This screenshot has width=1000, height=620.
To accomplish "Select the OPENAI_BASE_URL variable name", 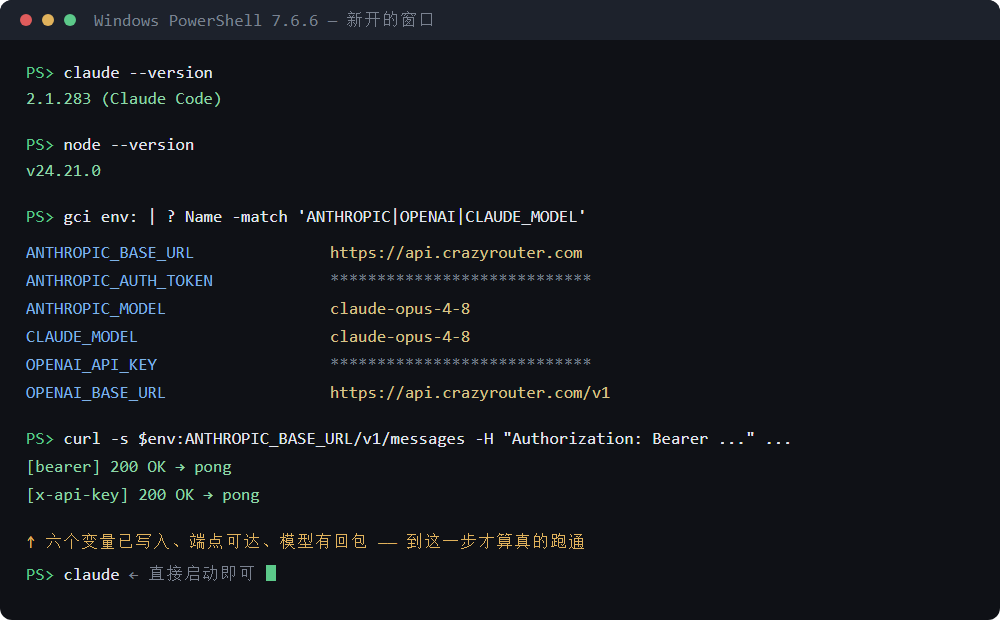I will [x=96, y=393].
